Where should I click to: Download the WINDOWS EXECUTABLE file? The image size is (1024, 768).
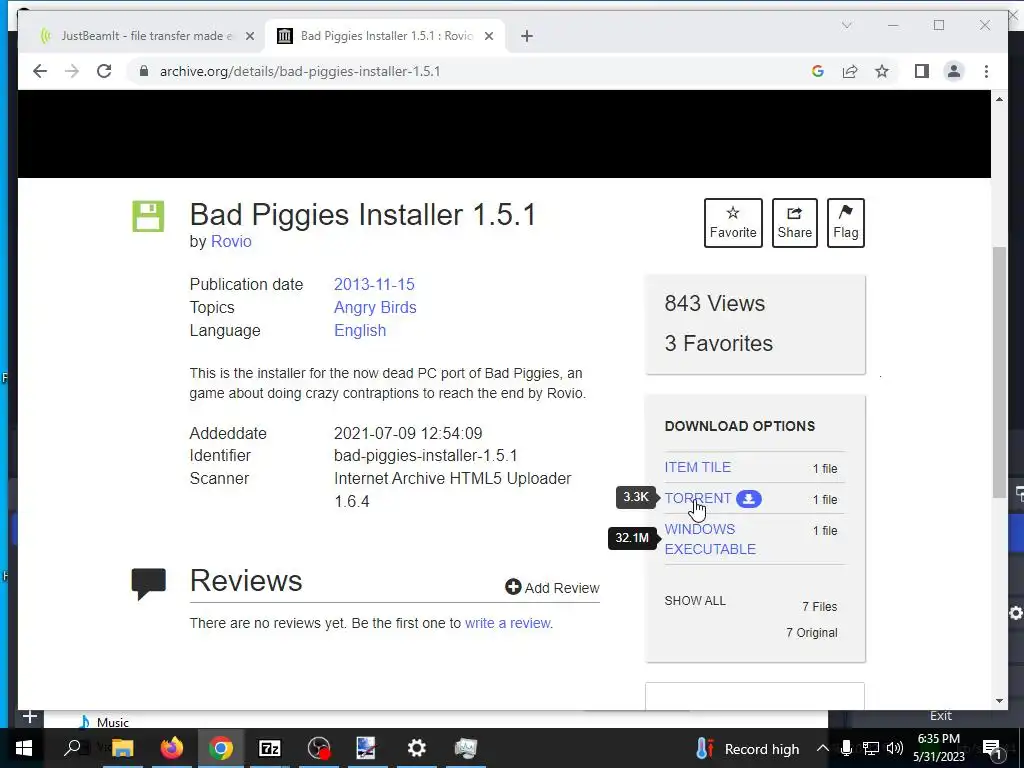coord(710,539)
